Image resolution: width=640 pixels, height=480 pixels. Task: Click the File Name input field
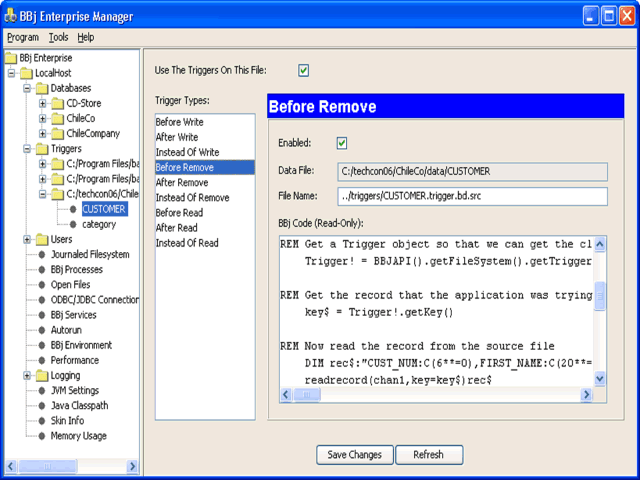pyautogui.click(x=472, y=196)
